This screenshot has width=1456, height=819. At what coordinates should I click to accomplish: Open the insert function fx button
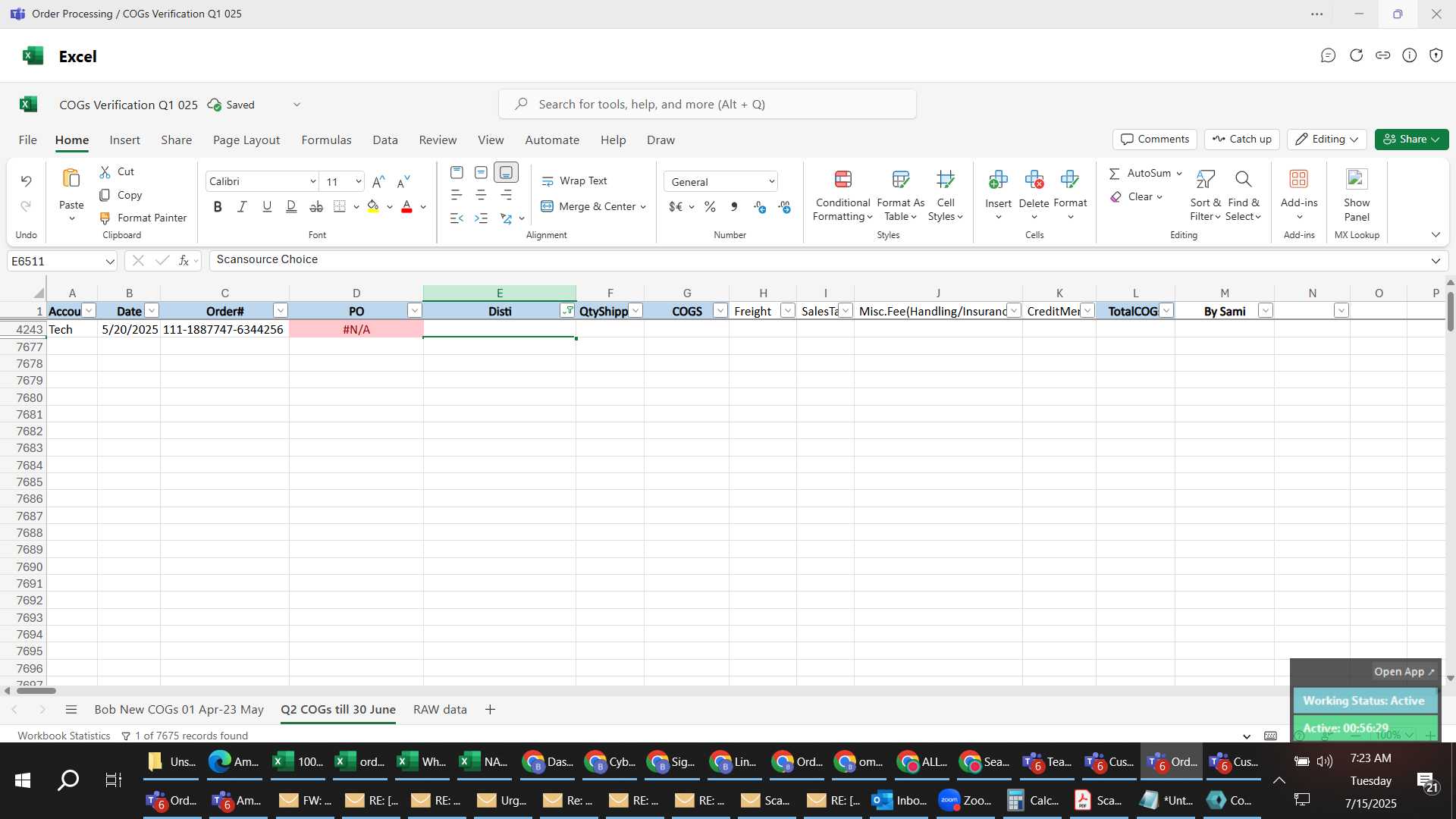click(184, 260)
